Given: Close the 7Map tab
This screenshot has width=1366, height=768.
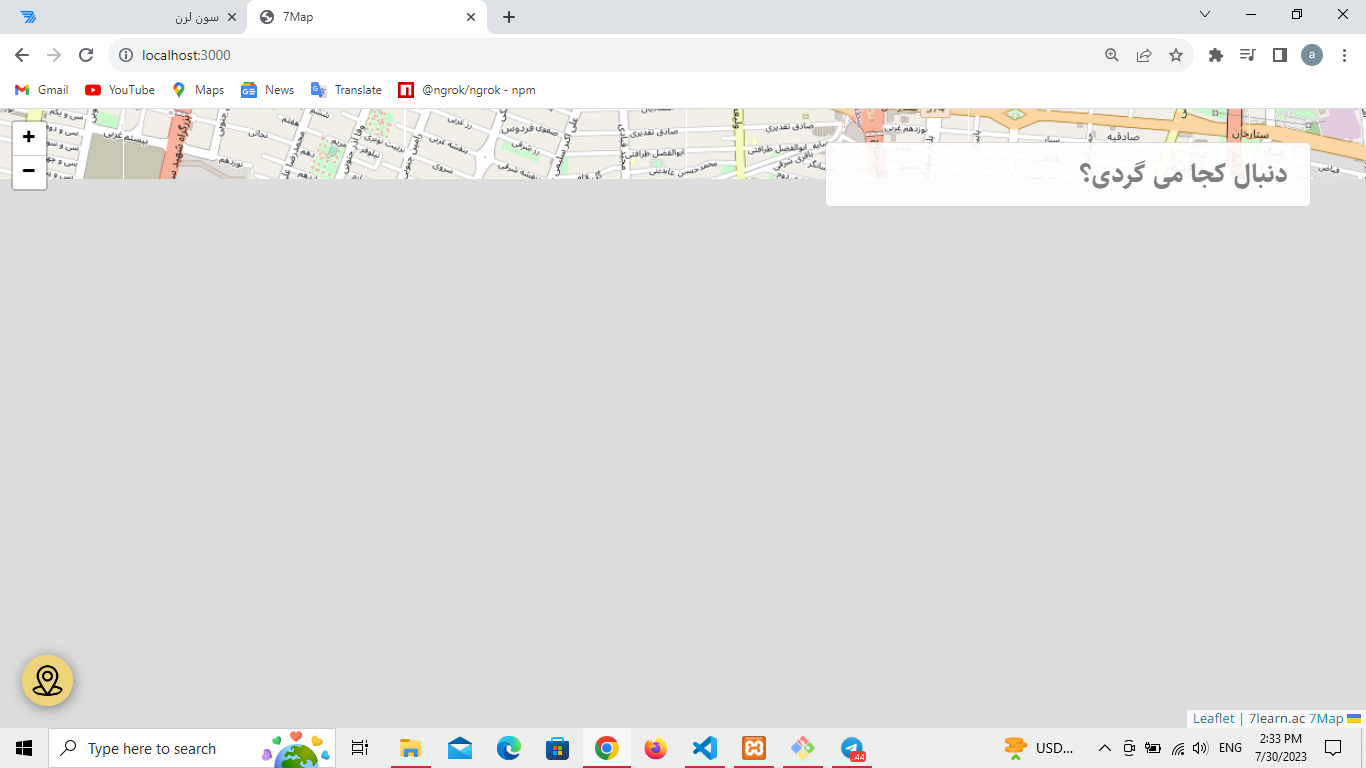Looking at the screenshot, I should pyautogui.click(x=471, y=17).
